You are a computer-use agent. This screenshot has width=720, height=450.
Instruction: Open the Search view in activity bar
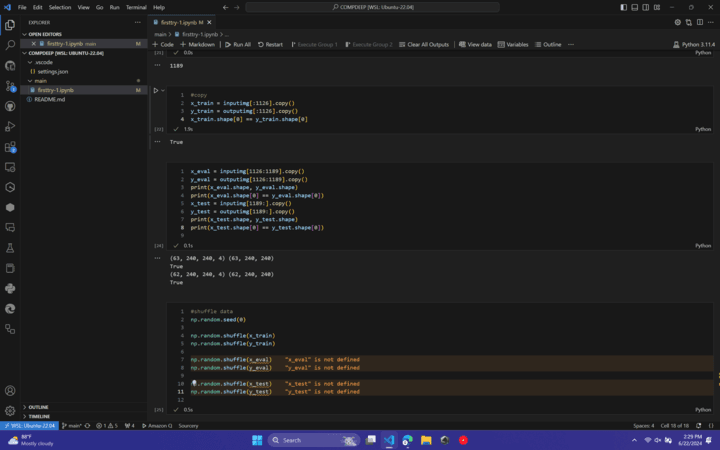click(x=10, y=45)
